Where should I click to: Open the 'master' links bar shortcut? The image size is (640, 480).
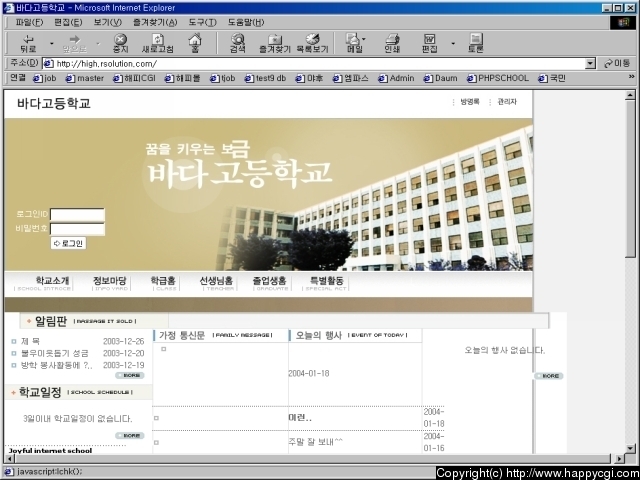(85, 78)
